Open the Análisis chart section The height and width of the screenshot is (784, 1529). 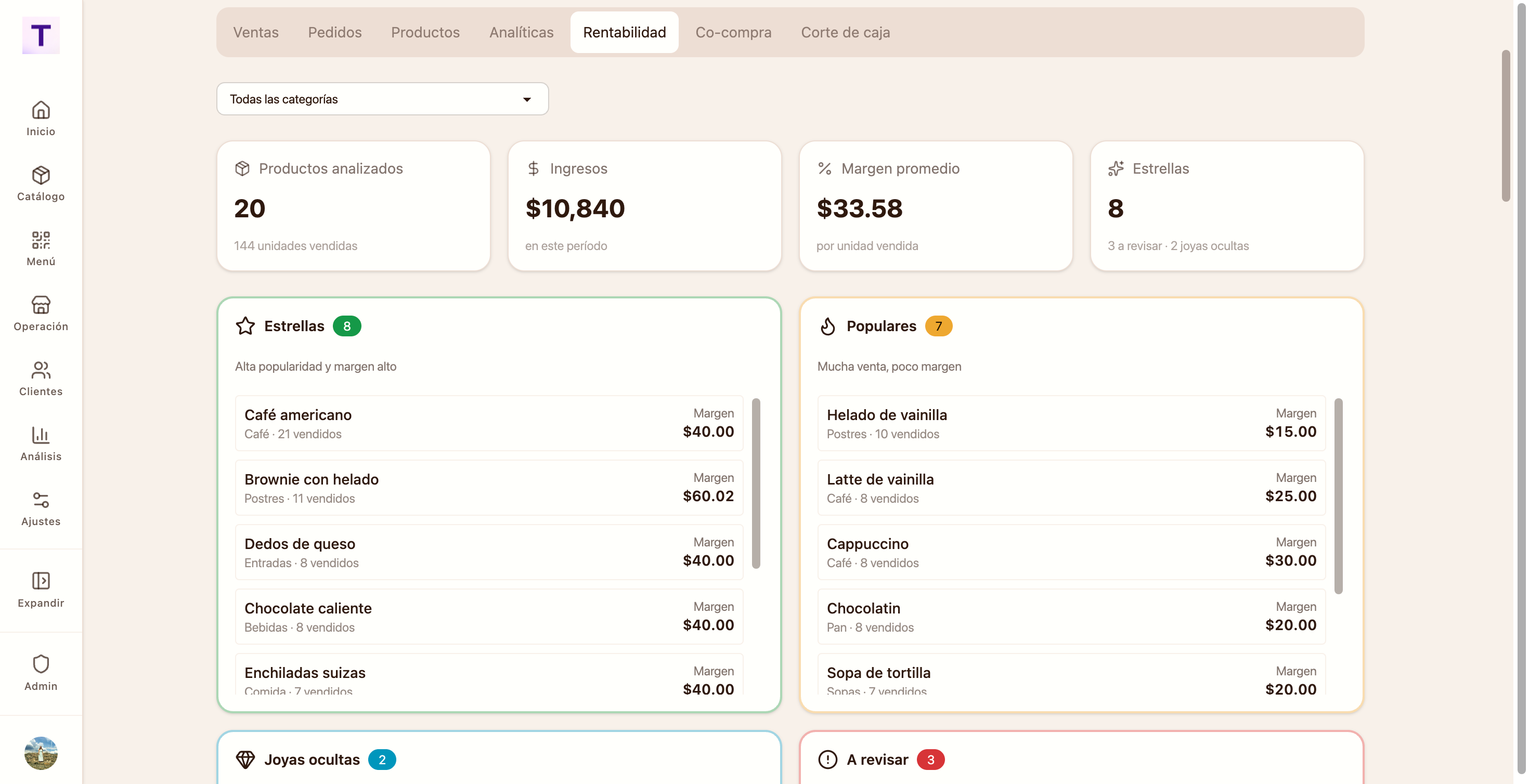(x=41, y=443)
